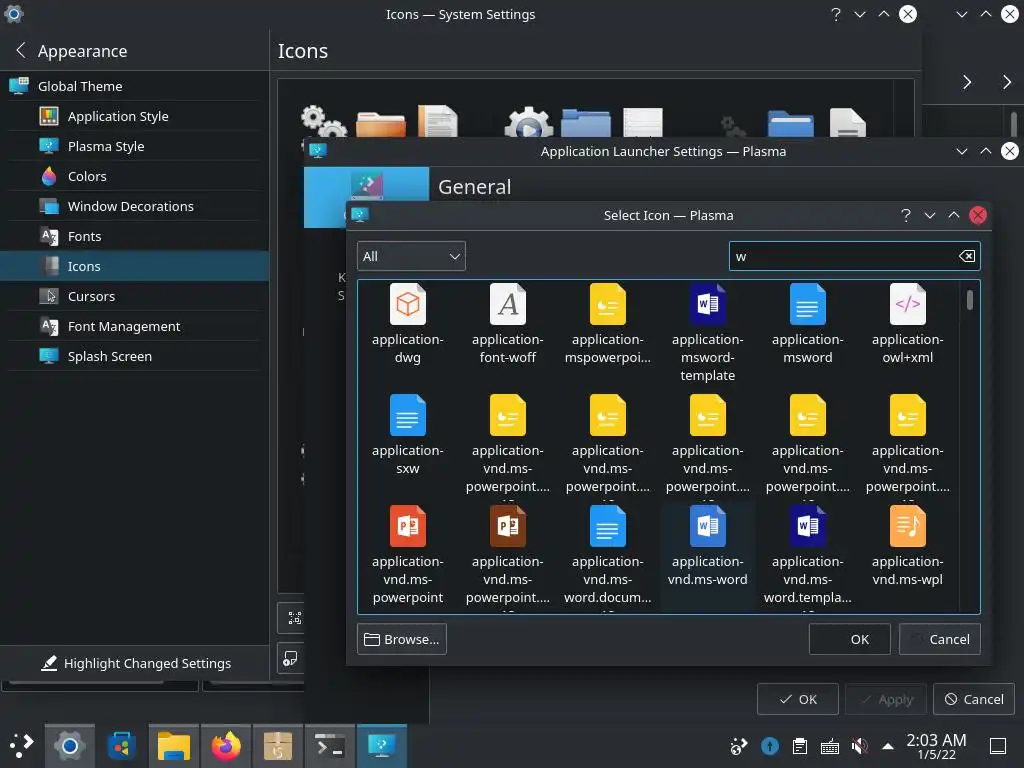Go back from Appearance sidebar
The height and width of the screenshot is (768, 1024).
[x=21, y=50]
